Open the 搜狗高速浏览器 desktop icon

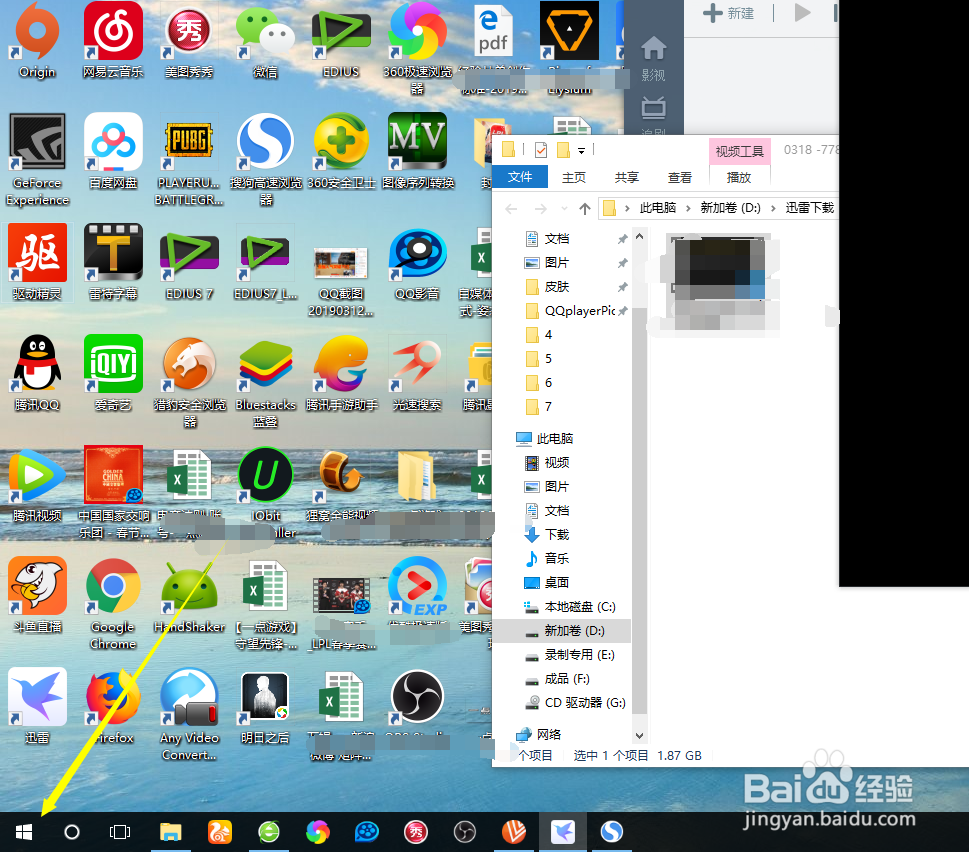(x=266, y=159)
